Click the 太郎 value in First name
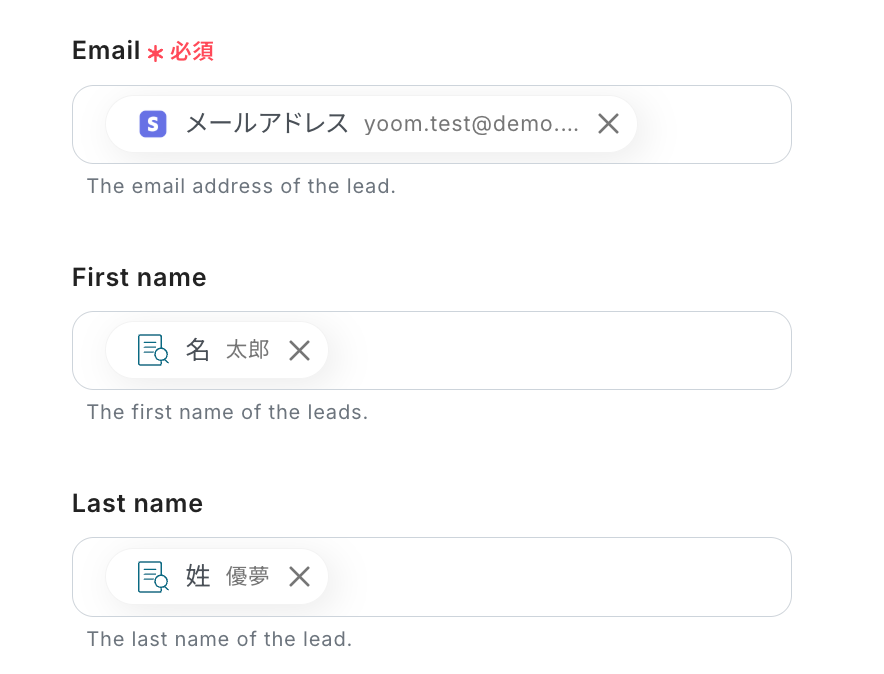 248,350
